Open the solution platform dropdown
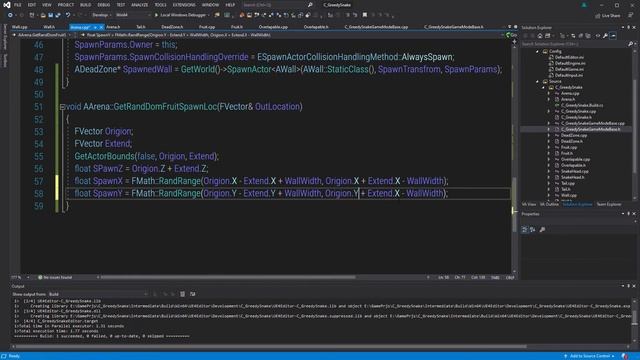 (133, 15)
